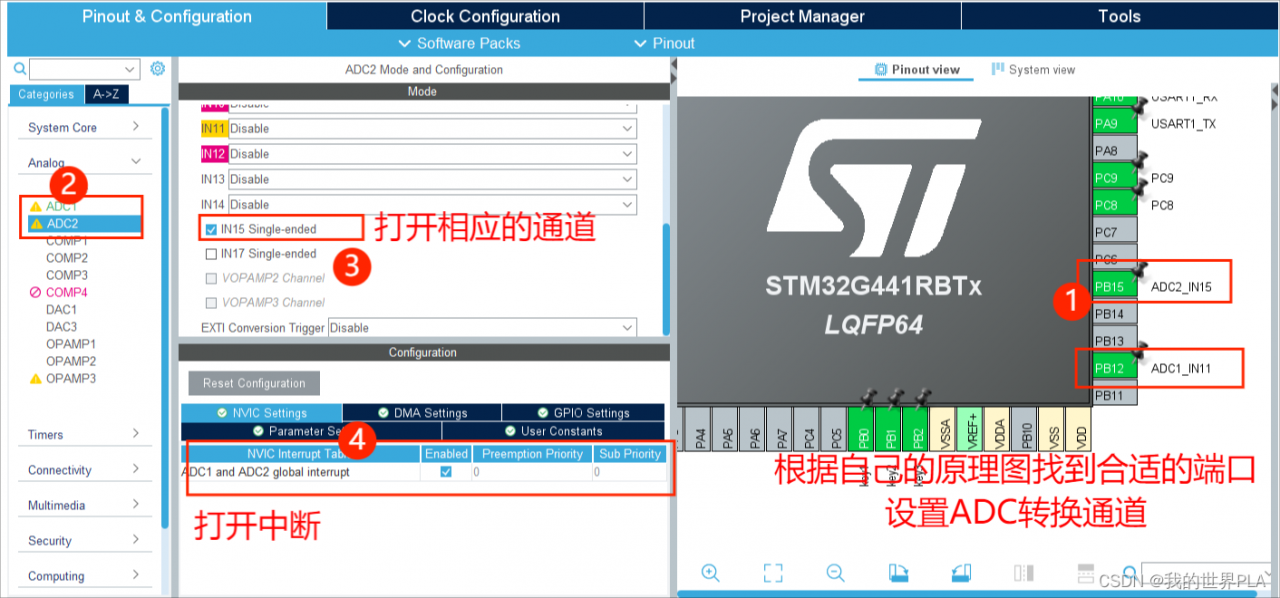Open the Software Packs dropdown menu

point(460,43)
